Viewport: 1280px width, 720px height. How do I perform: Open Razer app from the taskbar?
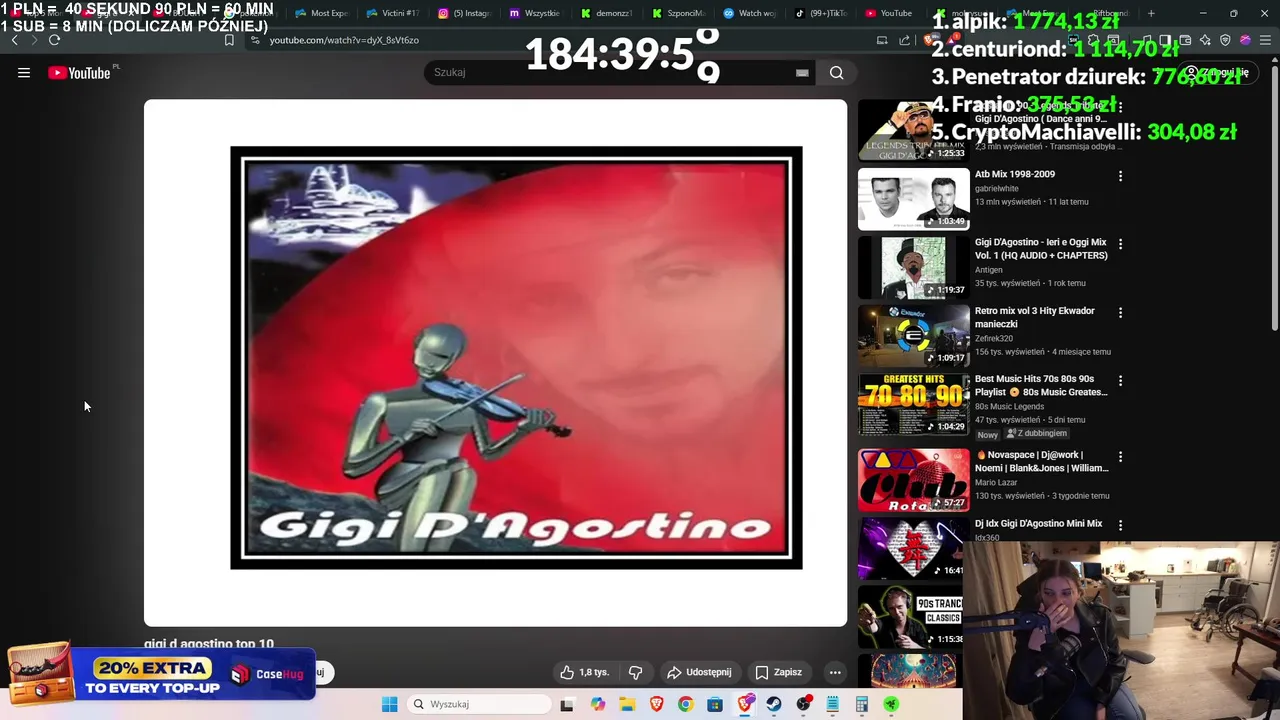point(890,704)
